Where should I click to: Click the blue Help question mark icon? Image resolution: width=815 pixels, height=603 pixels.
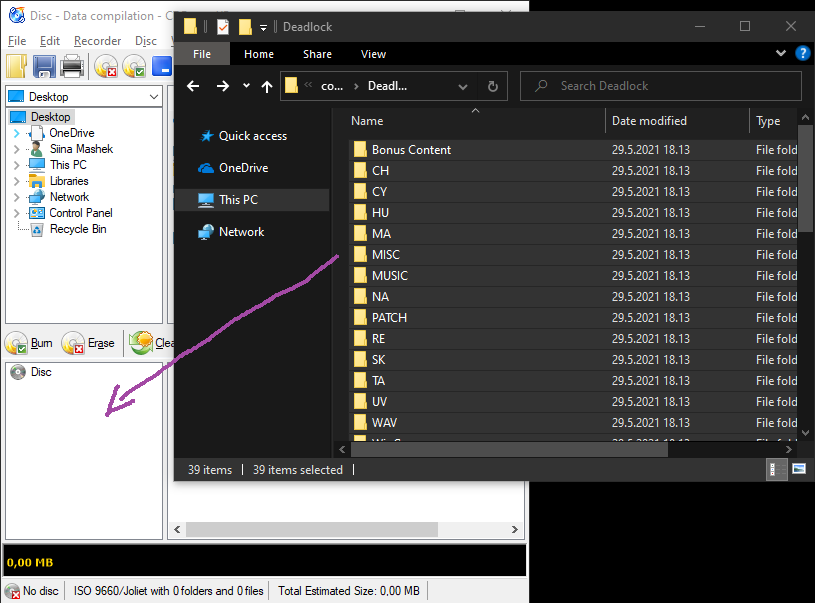pyautogui.click(x=803, y=53)
